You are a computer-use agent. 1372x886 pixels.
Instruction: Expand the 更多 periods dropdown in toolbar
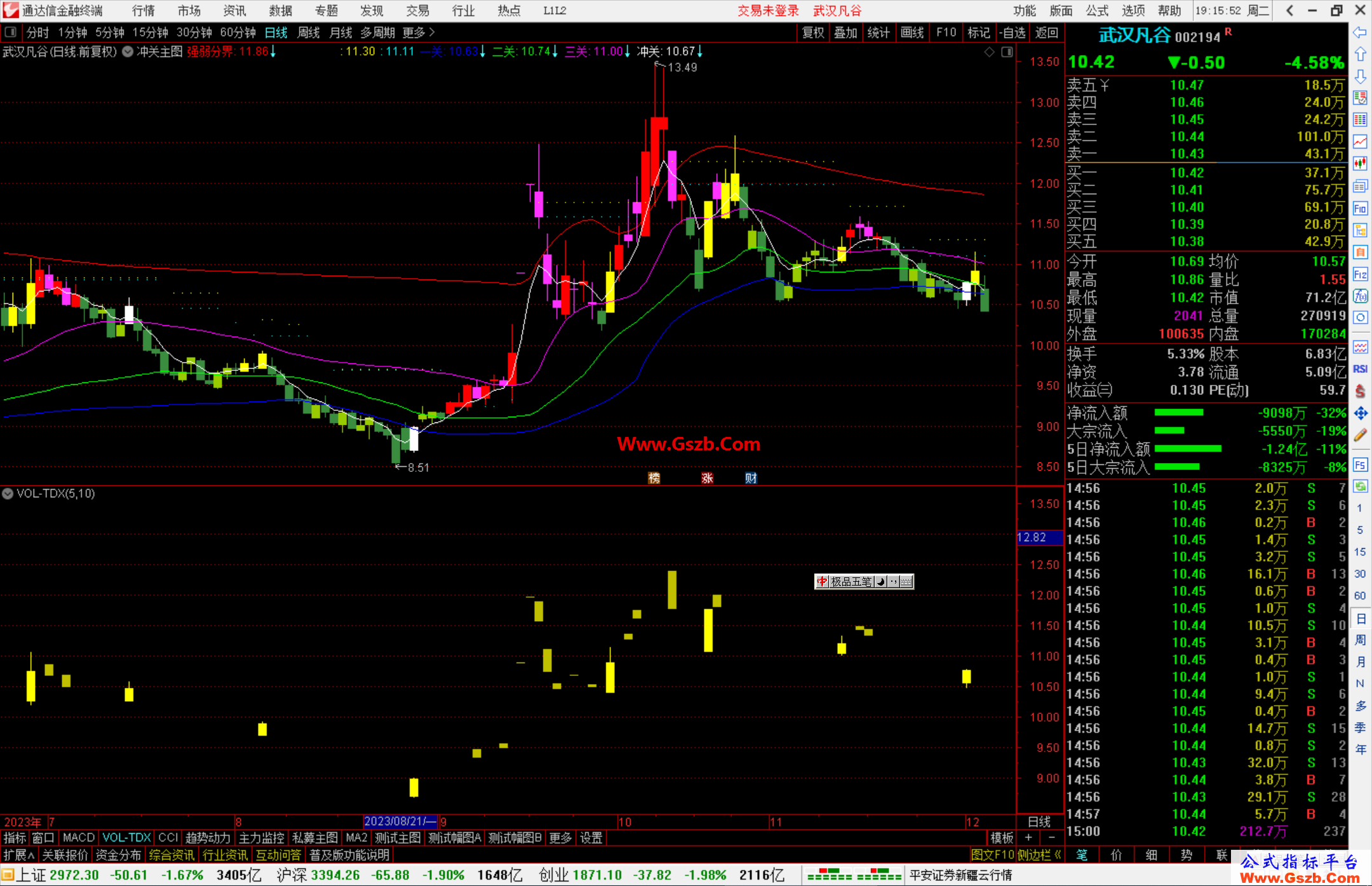(418, 32)
